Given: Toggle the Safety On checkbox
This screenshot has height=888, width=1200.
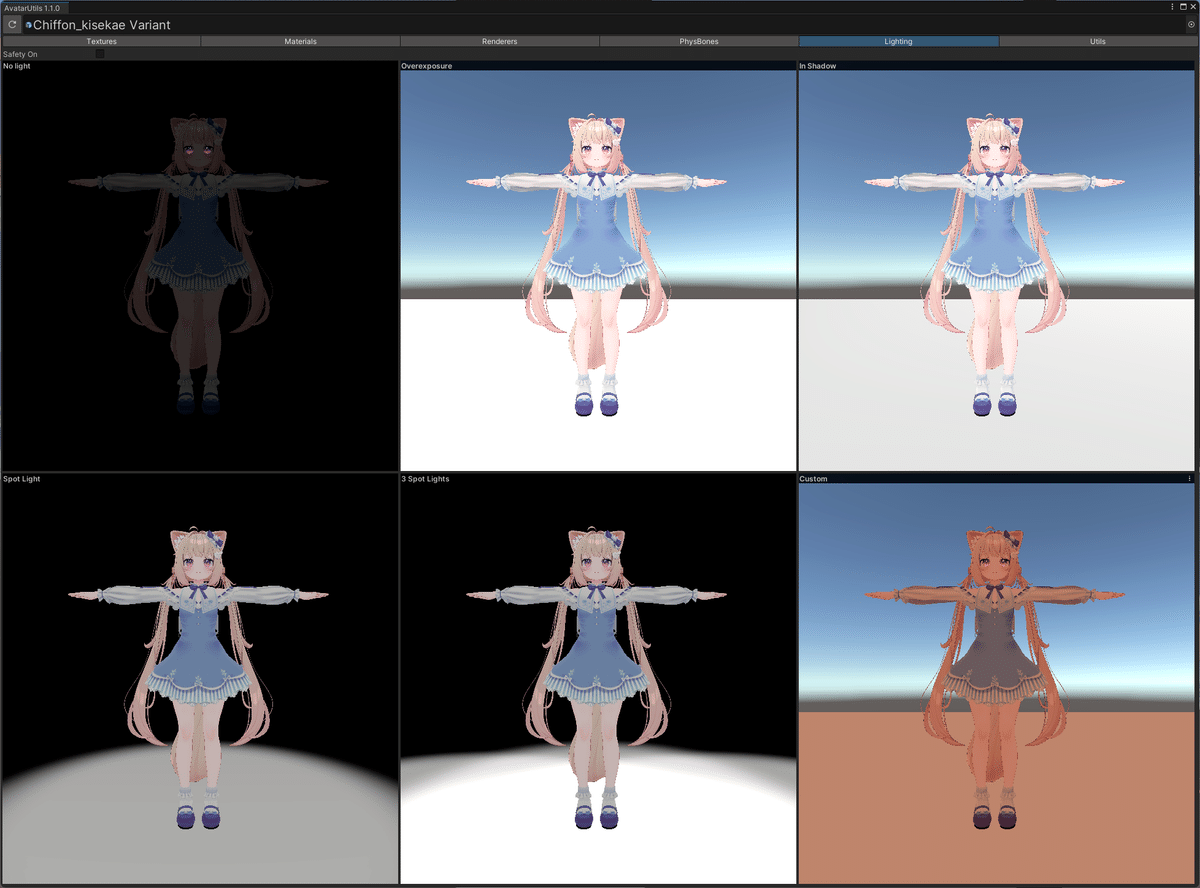Looking at the screenshot, I should coord(100,54).
